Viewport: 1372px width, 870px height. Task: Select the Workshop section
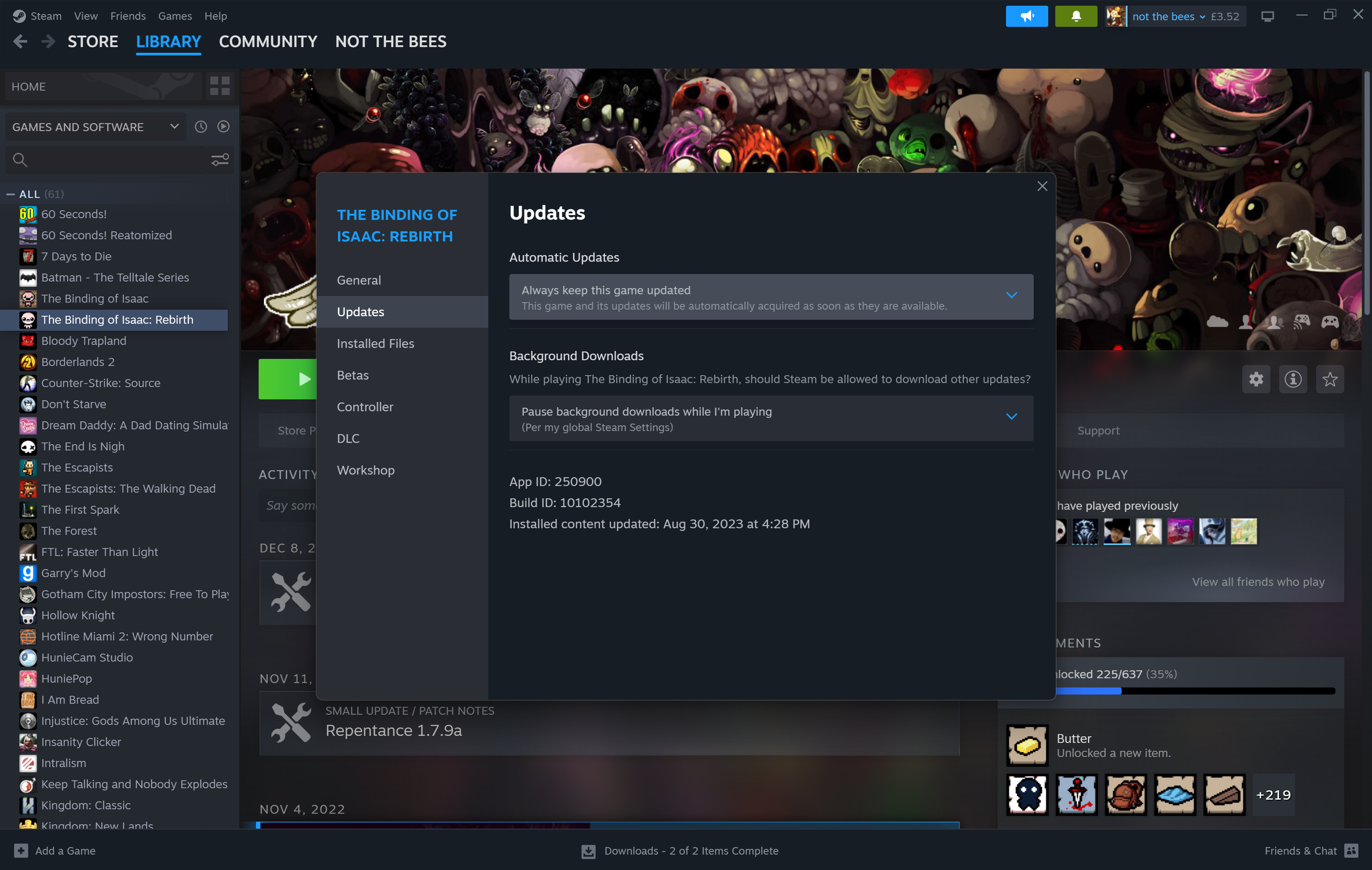402,471
